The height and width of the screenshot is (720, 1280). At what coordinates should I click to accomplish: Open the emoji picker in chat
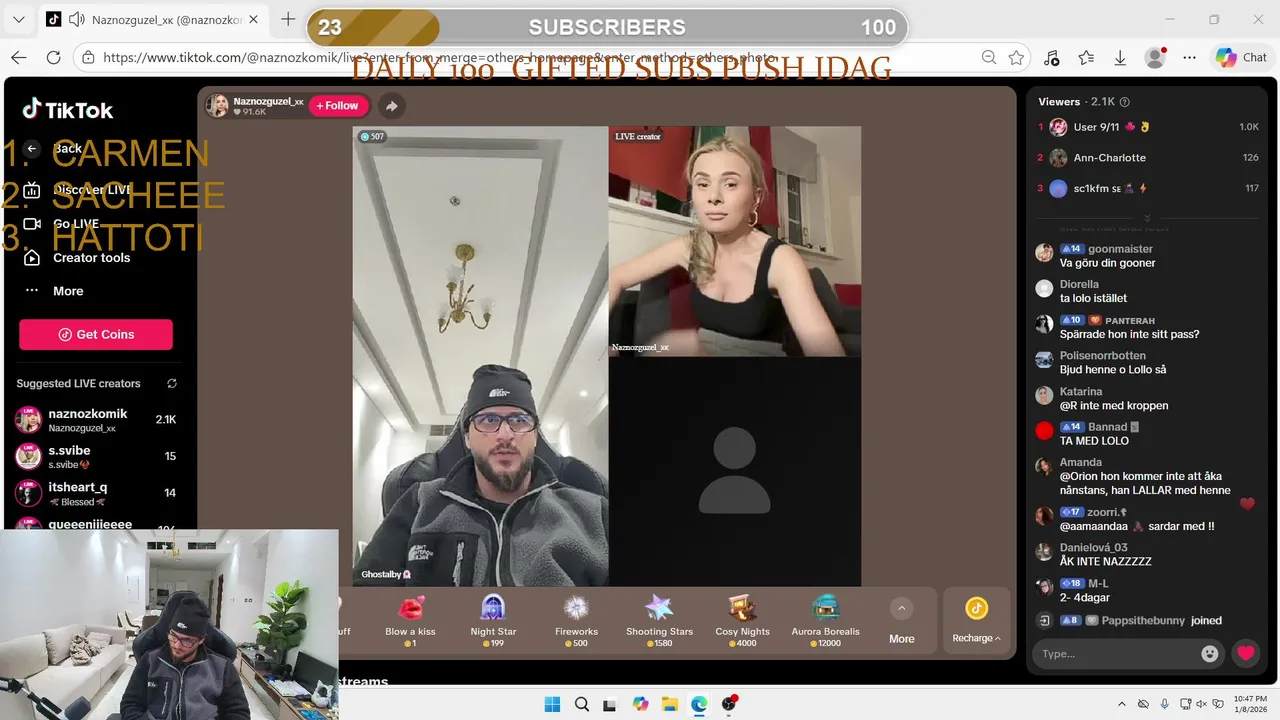(x=1210, y=653)
